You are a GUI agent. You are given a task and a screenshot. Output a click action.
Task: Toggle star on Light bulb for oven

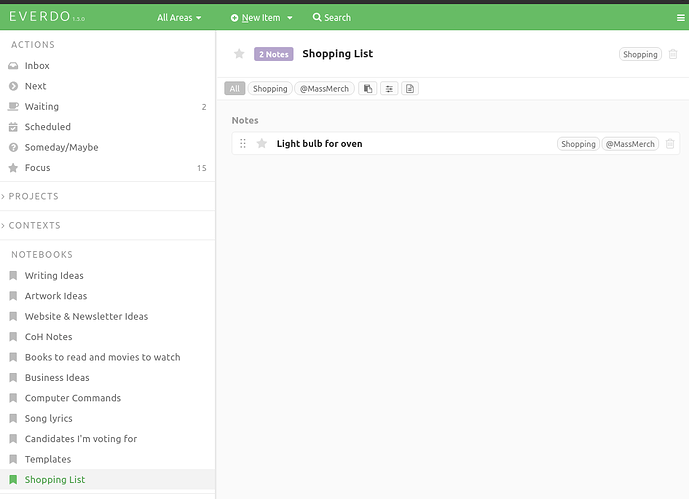coord(261,144)
